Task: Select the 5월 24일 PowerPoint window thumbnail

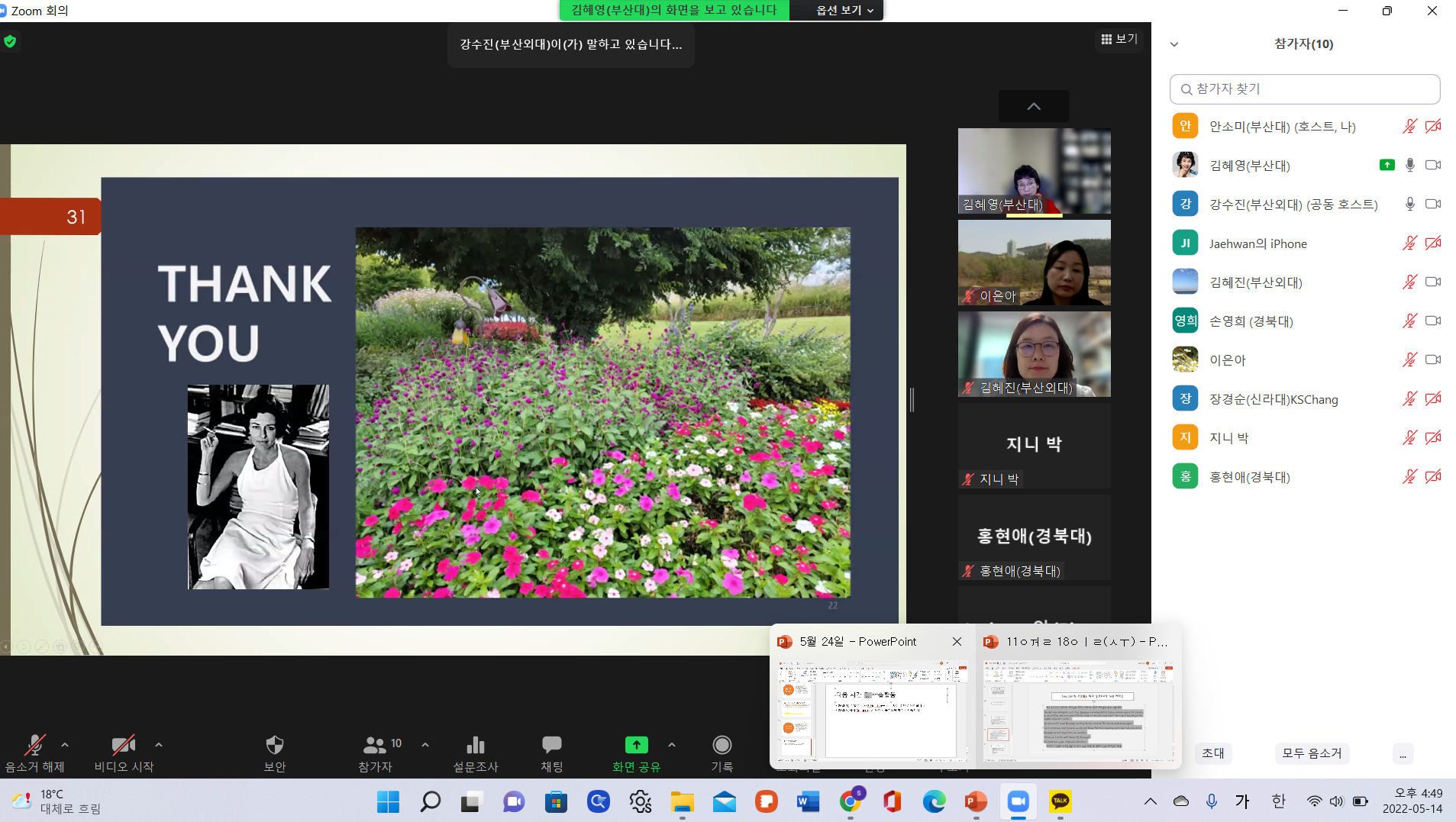Action: pos(872,710)
